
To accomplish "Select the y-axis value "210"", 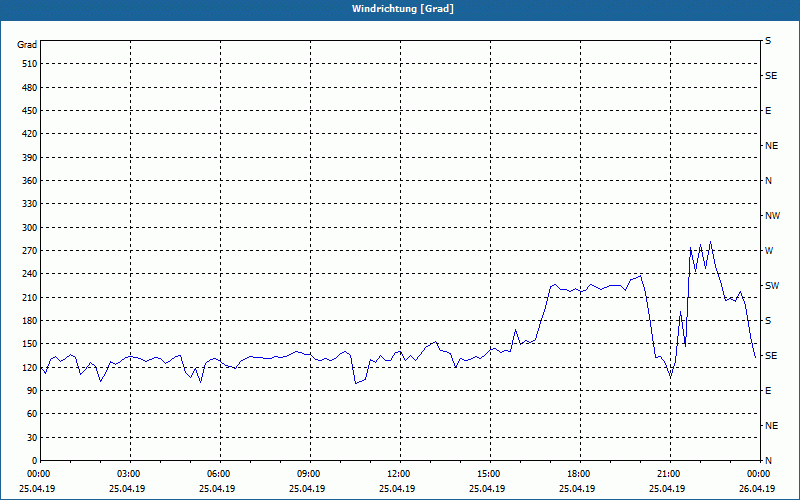I will pos(30,297).
